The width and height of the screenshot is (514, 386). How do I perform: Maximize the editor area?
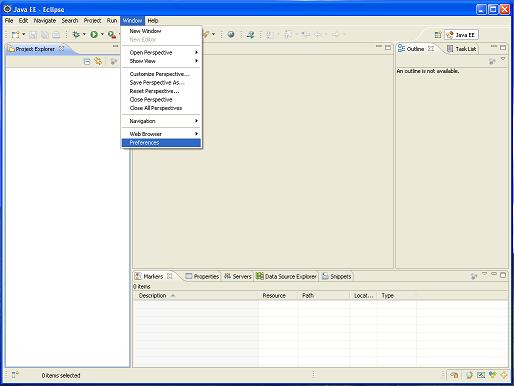(x=388, y=47)
